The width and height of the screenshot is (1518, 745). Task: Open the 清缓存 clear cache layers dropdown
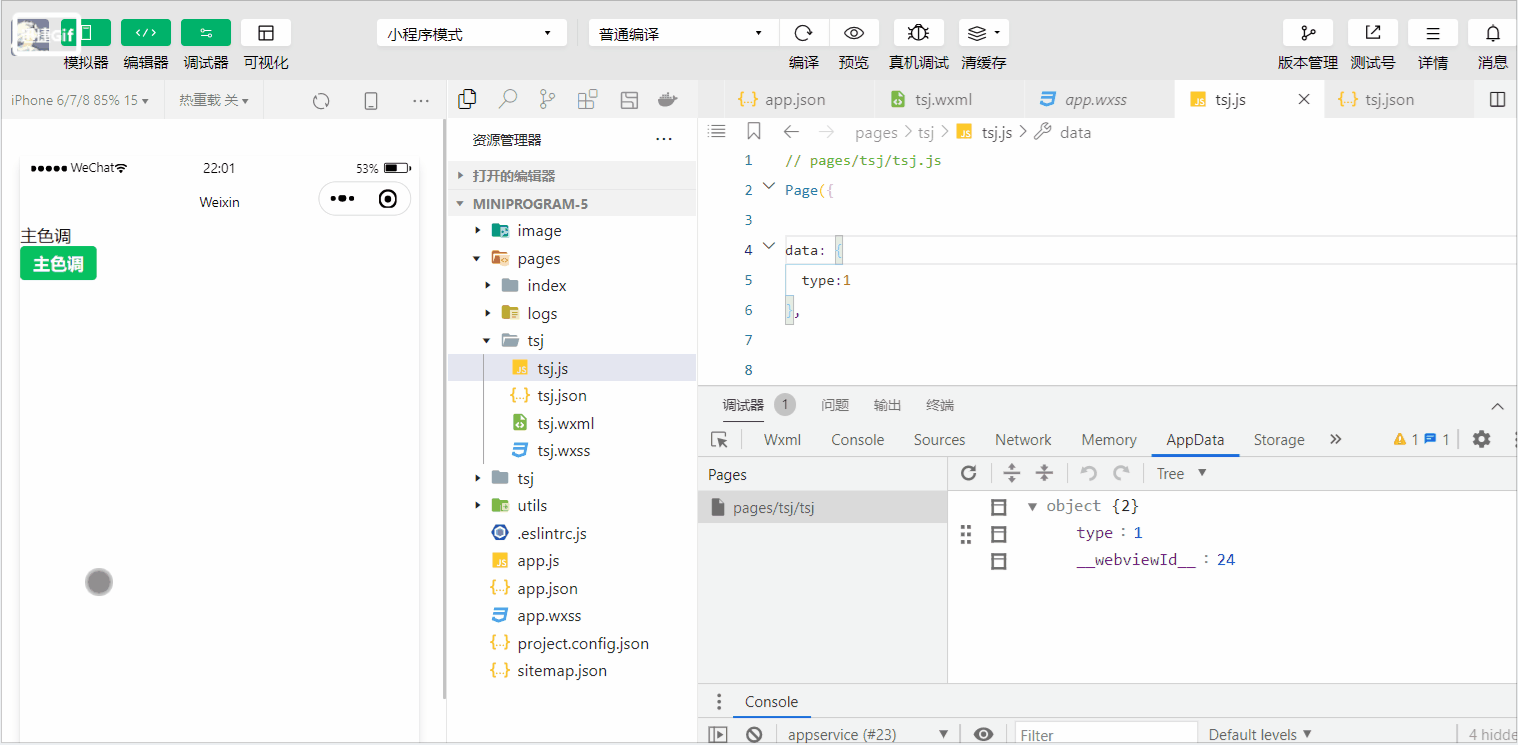pyautogui.click(x=984, y=33)
